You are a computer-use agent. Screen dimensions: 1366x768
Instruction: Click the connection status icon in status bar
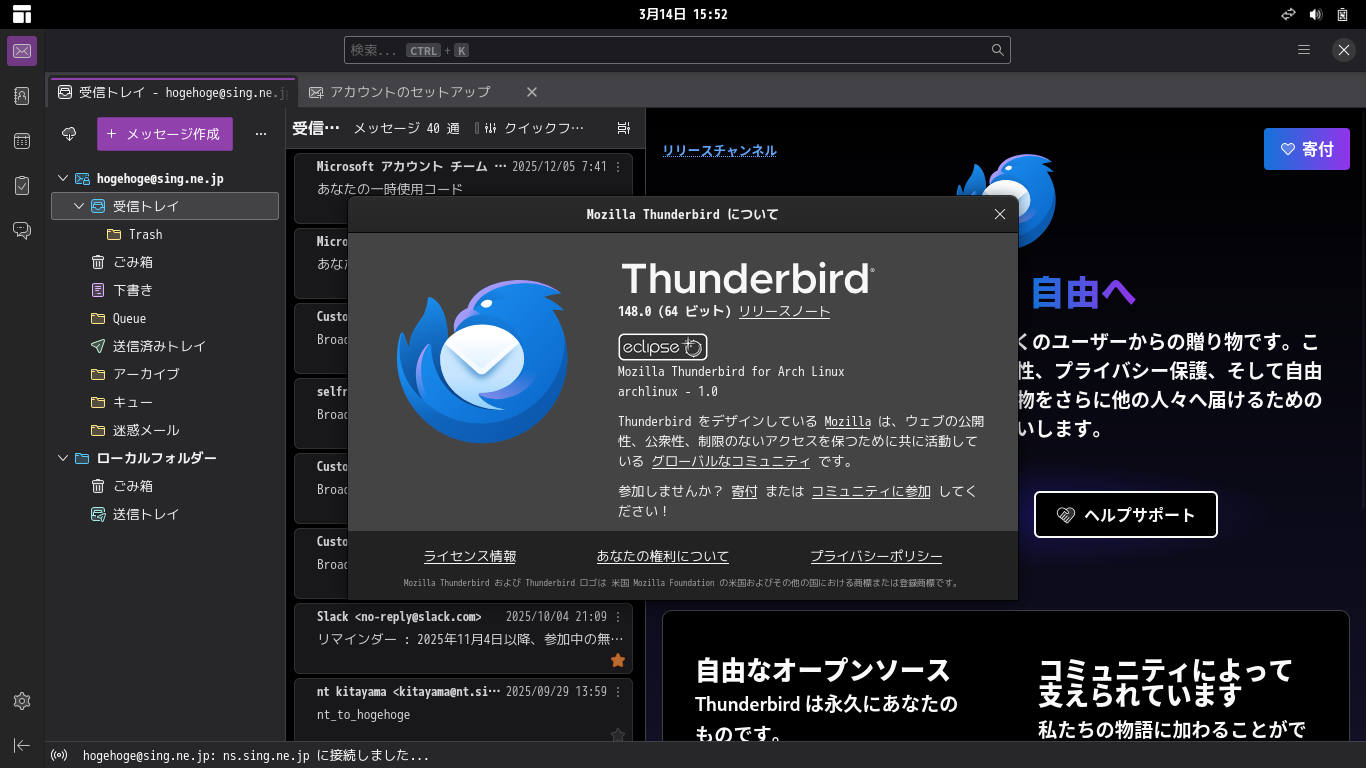pyautogui.click(x=59, y=756)
